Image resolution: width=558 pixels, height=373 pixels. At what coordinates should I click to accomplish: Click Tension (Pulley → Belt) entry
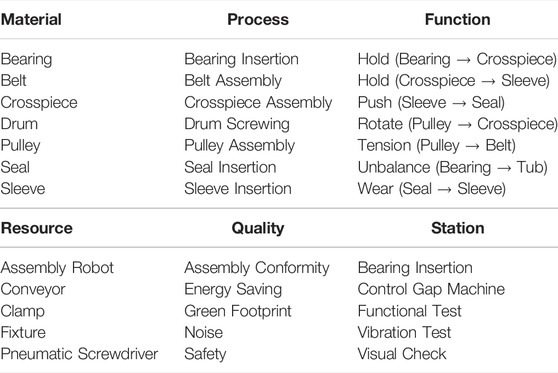point(437,146)
